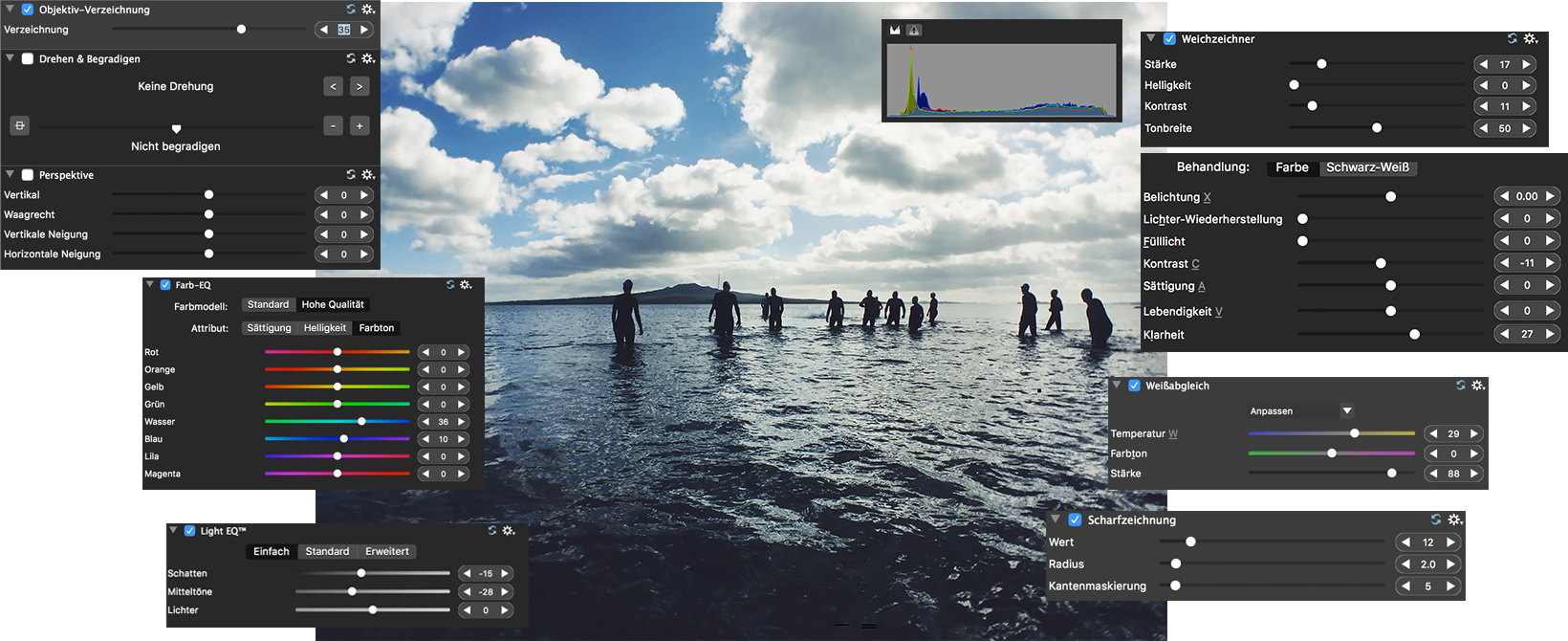Select Hohe Qualität color model
The height and width of the screenshot is (641, 1568).
333,304
